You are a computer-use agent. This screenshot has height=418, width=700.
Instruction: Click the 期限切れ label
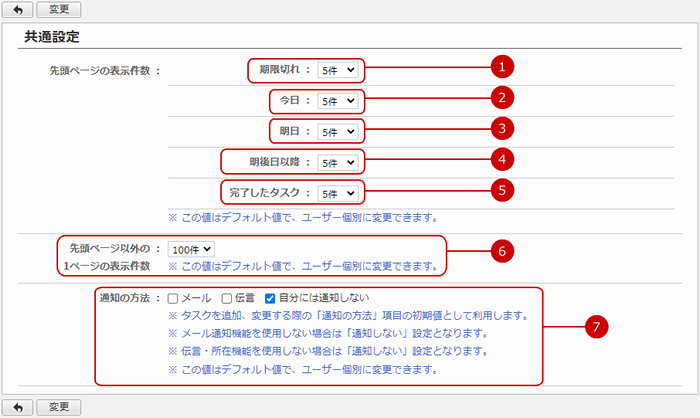click(x=280, y=69)
